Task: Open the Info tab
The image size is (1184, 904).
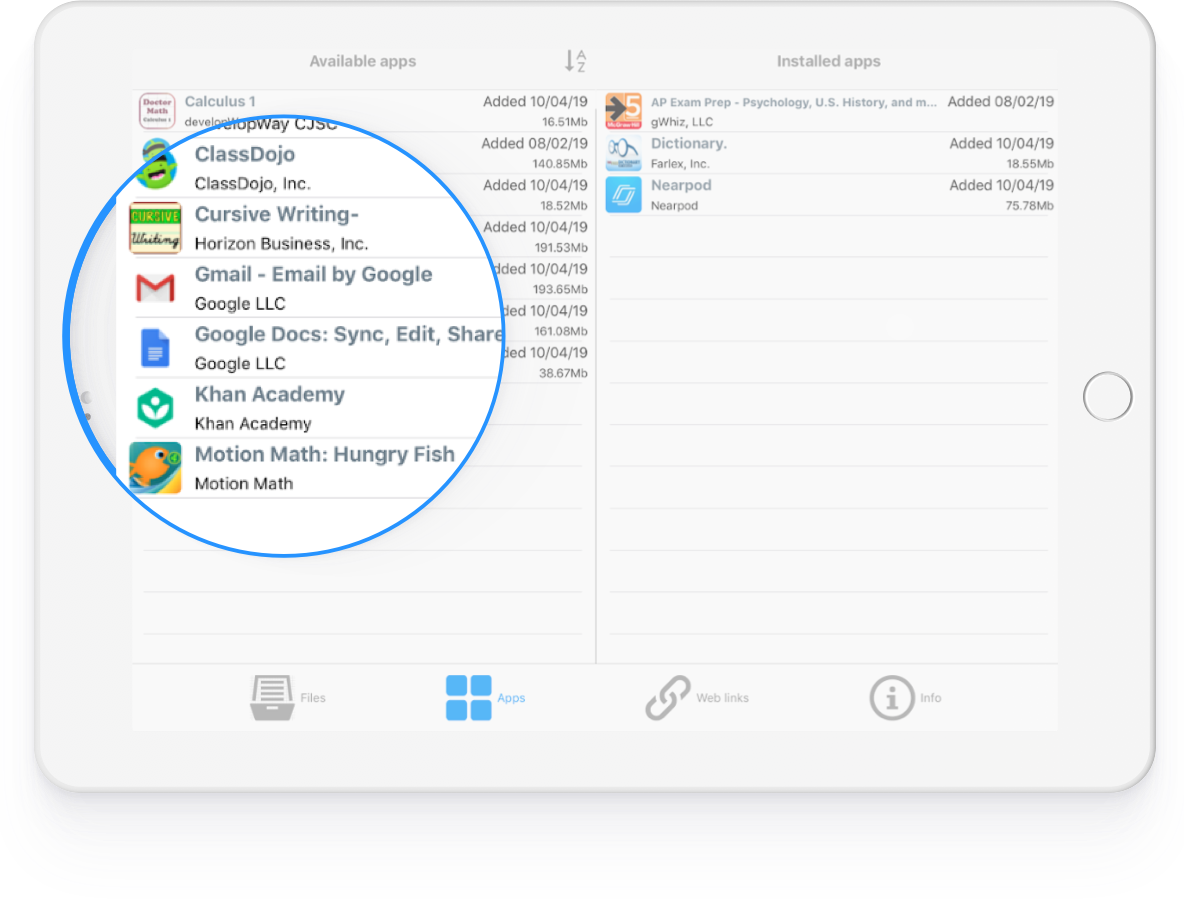Action: pos(905,698)
